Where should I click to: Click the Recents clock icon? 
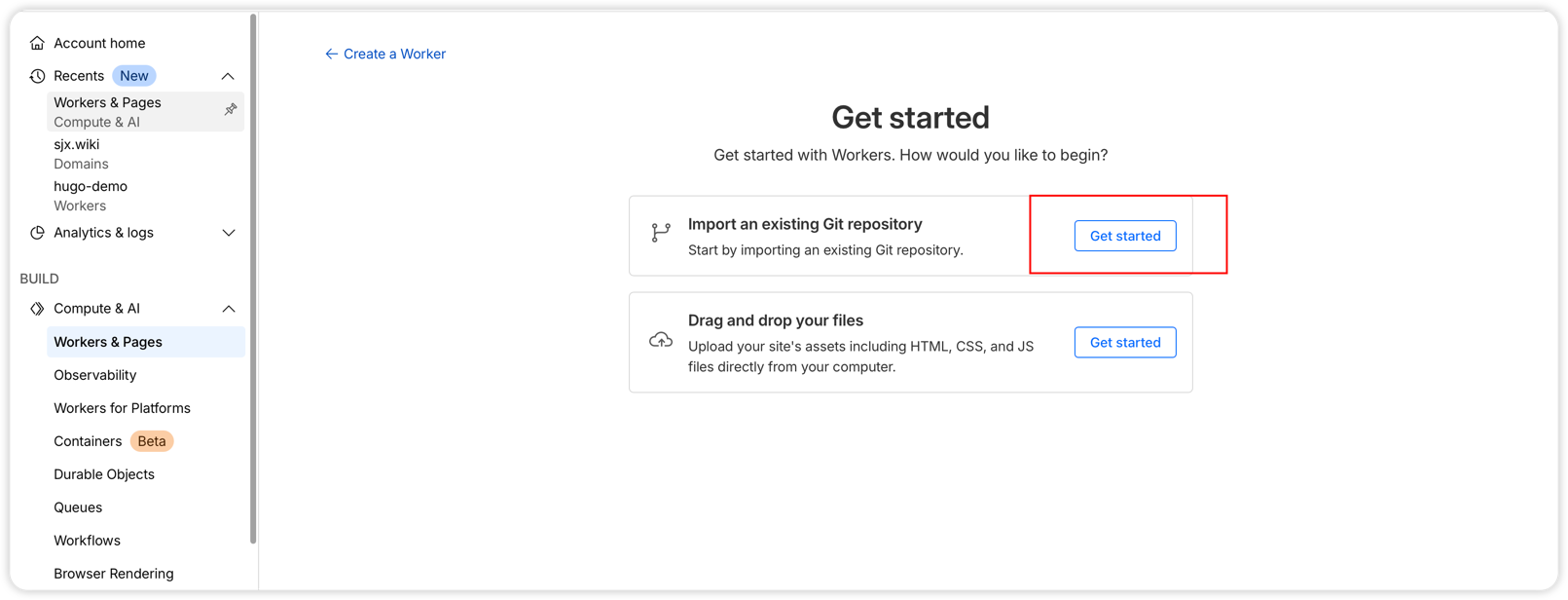tap(37, 76)
